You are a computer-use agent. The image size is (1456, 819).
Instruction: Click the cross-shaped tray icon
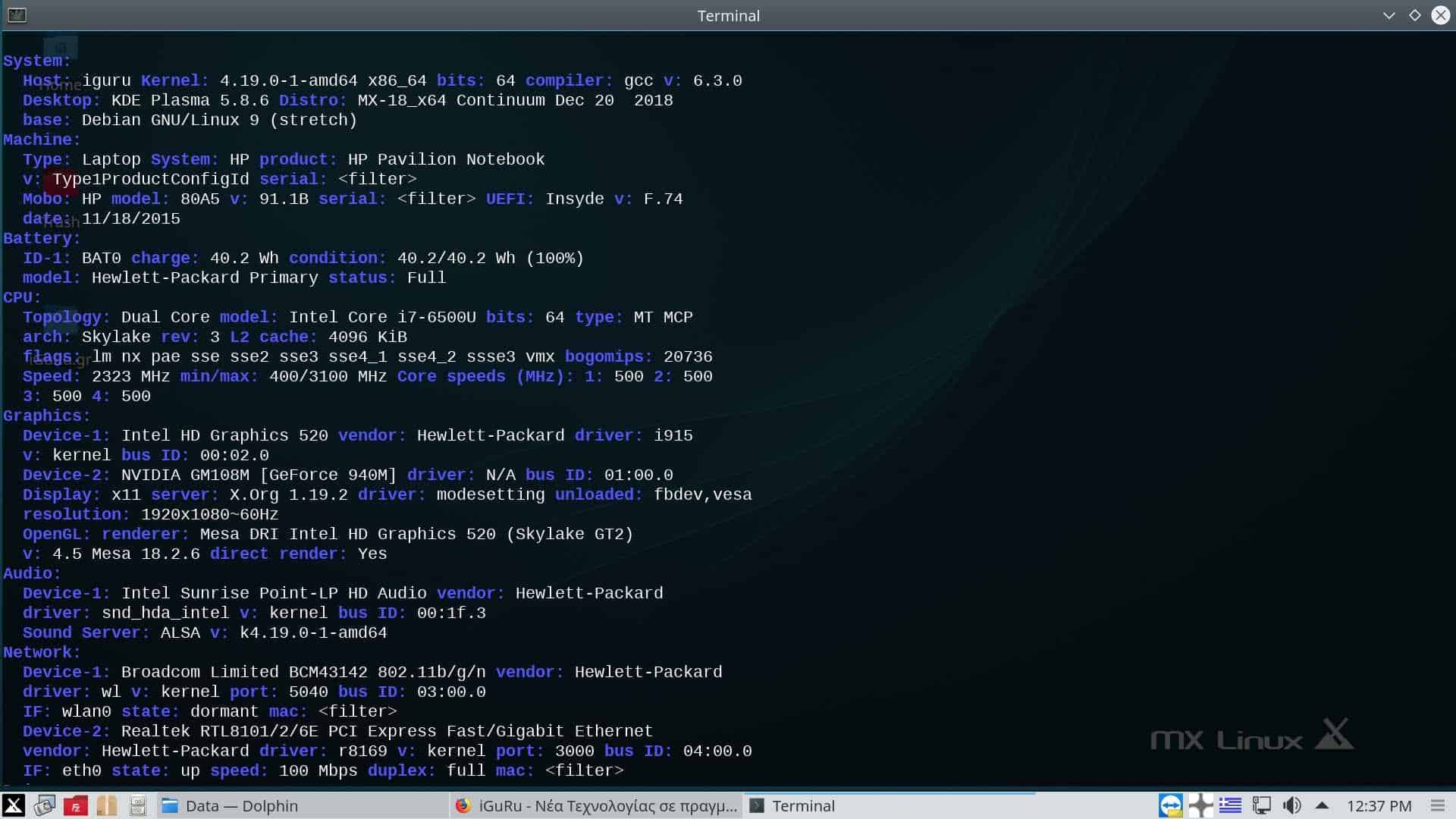(1200, 805)
